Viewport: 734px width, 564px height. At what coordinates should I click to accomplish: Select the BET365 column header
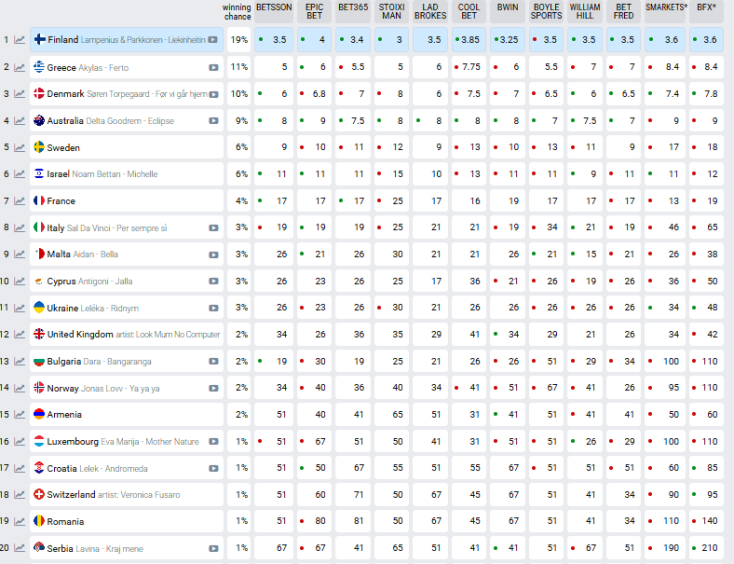[x=353, y=7]
